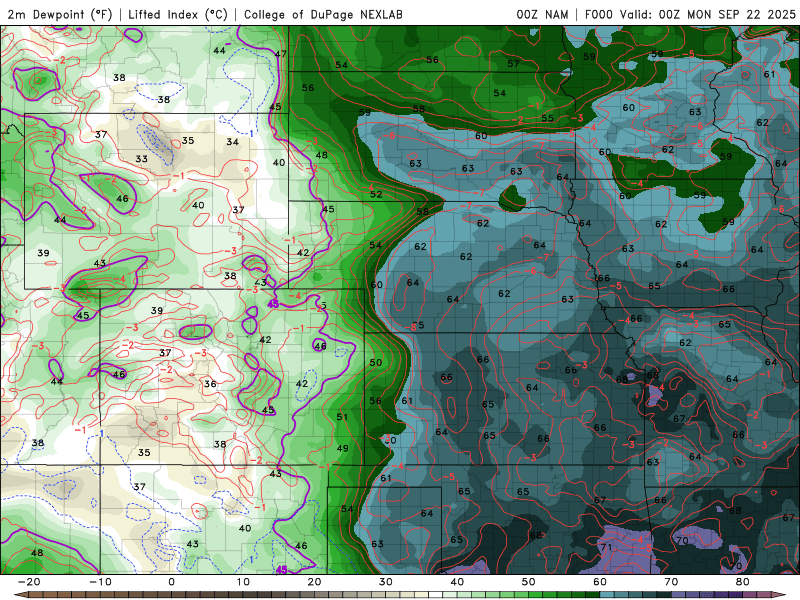The height and width of the screenshot is (600, 800).
Task: Click the "-10" color scale label
Action: tap(100, 582)
